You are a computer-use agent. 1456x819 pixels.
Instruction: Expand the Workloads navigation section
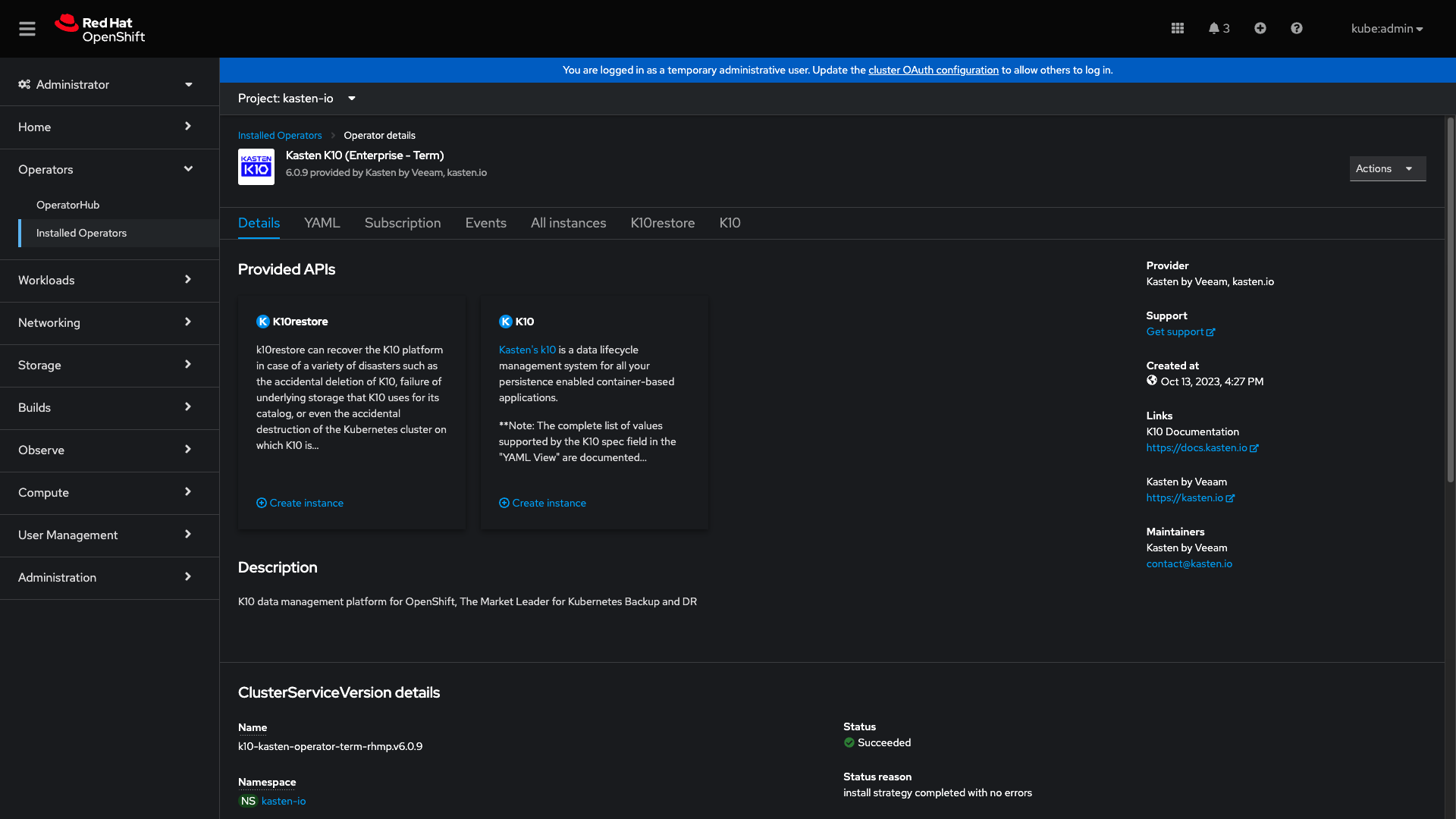tap(109, 280)
